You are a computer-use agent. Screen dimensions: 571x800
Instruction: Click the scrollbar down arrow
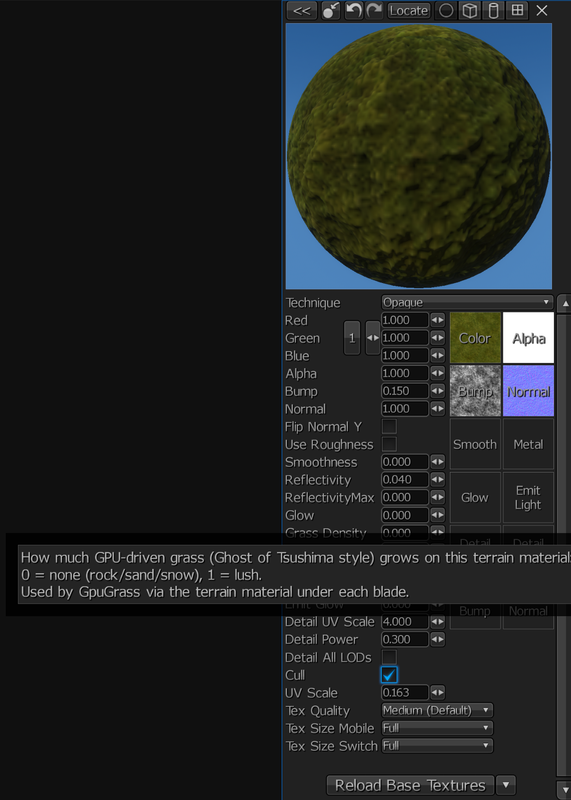pos(564,789)
